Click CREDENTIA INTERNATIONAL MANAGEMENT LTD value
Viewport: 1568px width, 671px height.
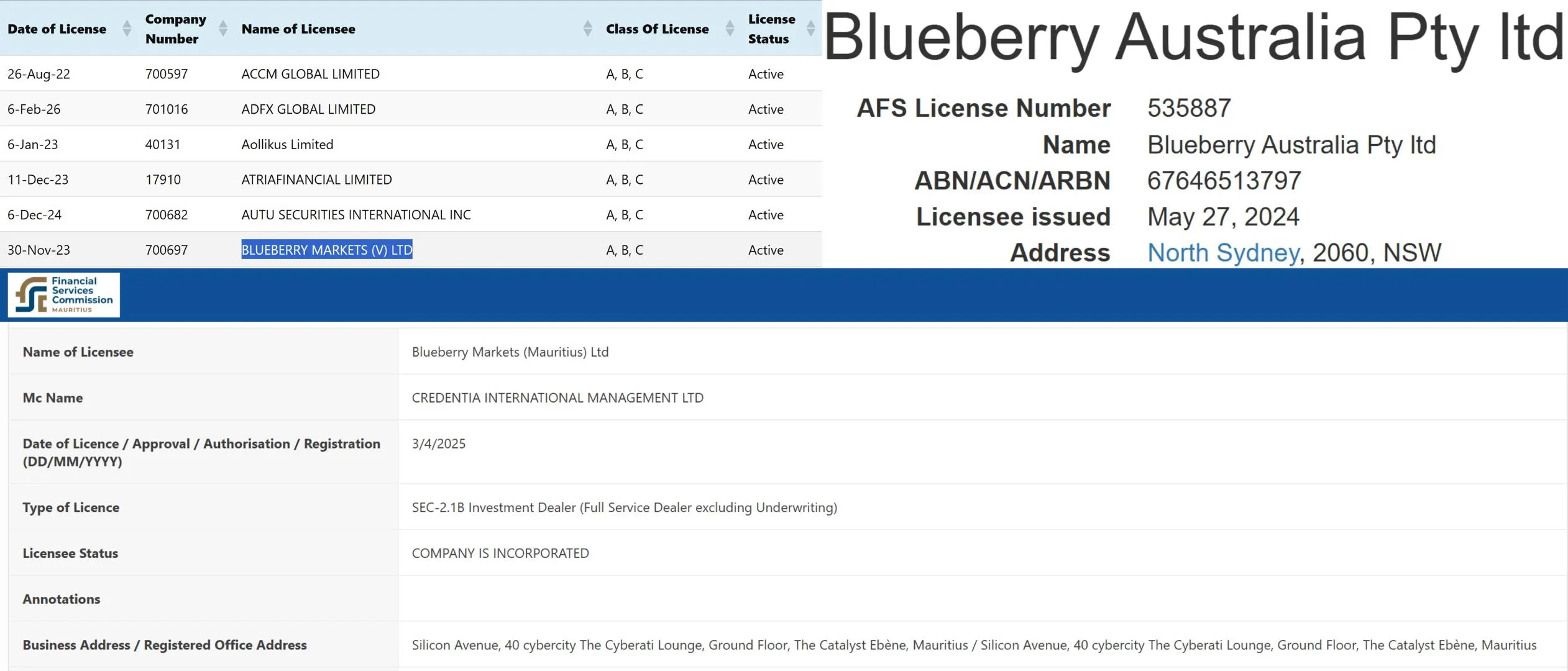(x=557, y=398)
